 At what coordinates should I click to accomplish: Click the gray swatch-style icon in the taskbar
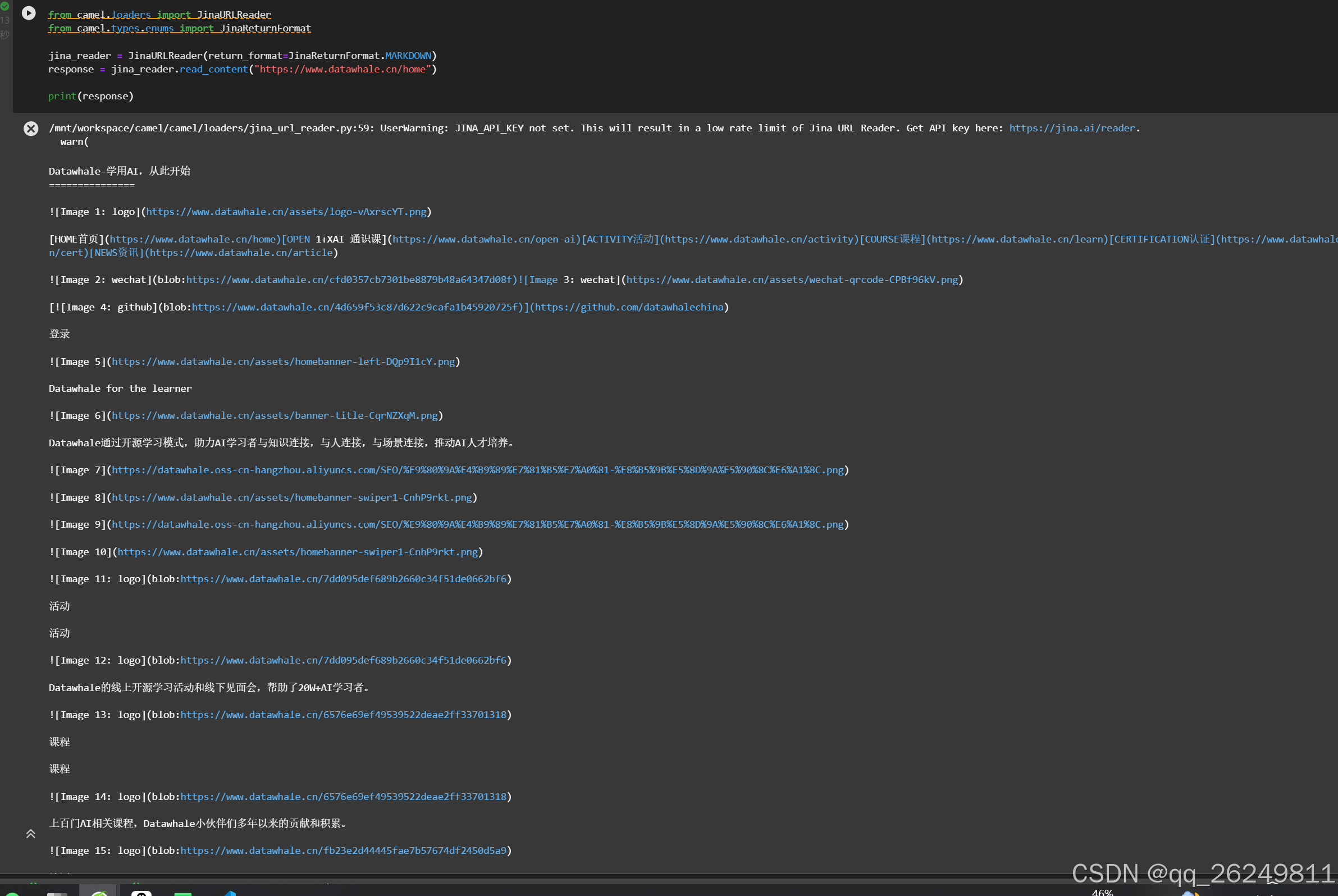tap(57, 893)
